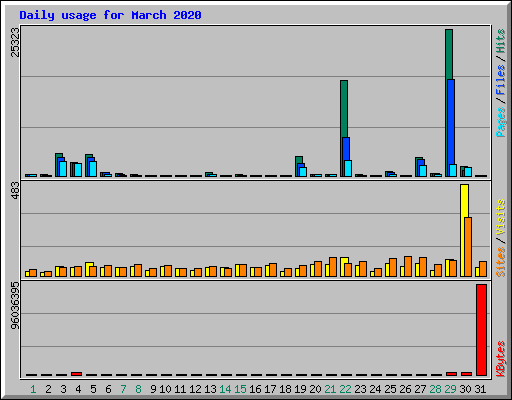Click the day 30 label on x-axis
The height and width of the screenshot is (400, 512).
(465, 389)
